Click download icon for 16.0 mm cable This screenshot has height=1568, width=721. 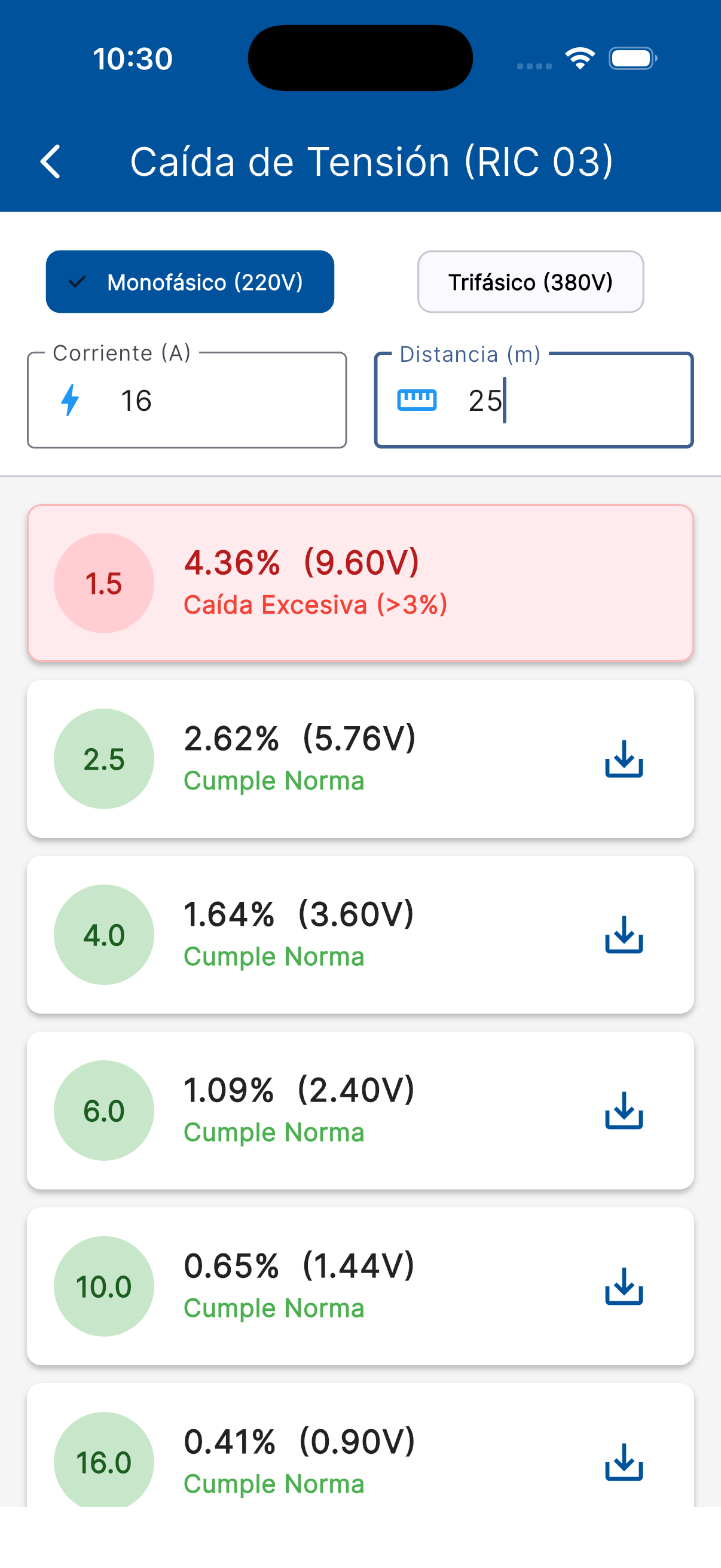click(624, 1462)
